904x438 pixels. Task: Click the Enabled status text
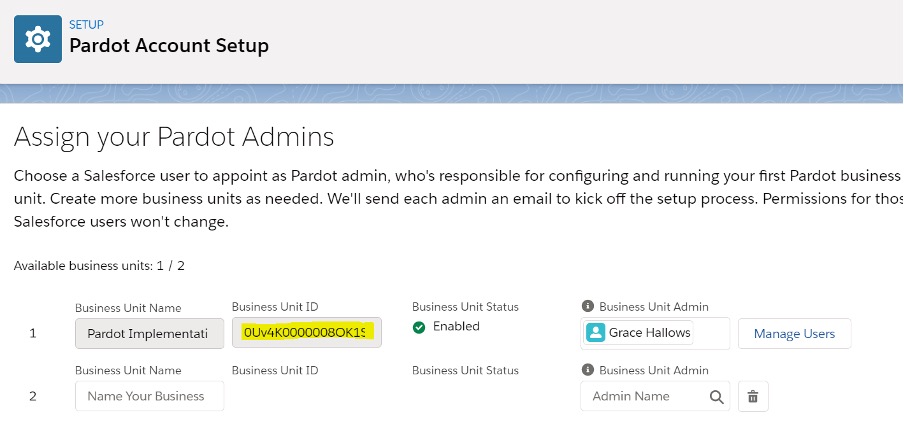[x=456, y=326]
